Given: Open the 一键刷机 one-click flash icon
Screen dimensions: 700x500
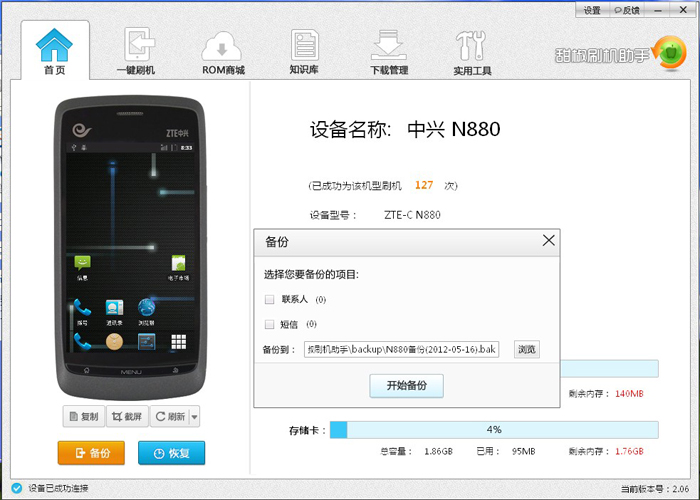Looking at the screenshot, I should pyautogui.click(x=138, y=44).
